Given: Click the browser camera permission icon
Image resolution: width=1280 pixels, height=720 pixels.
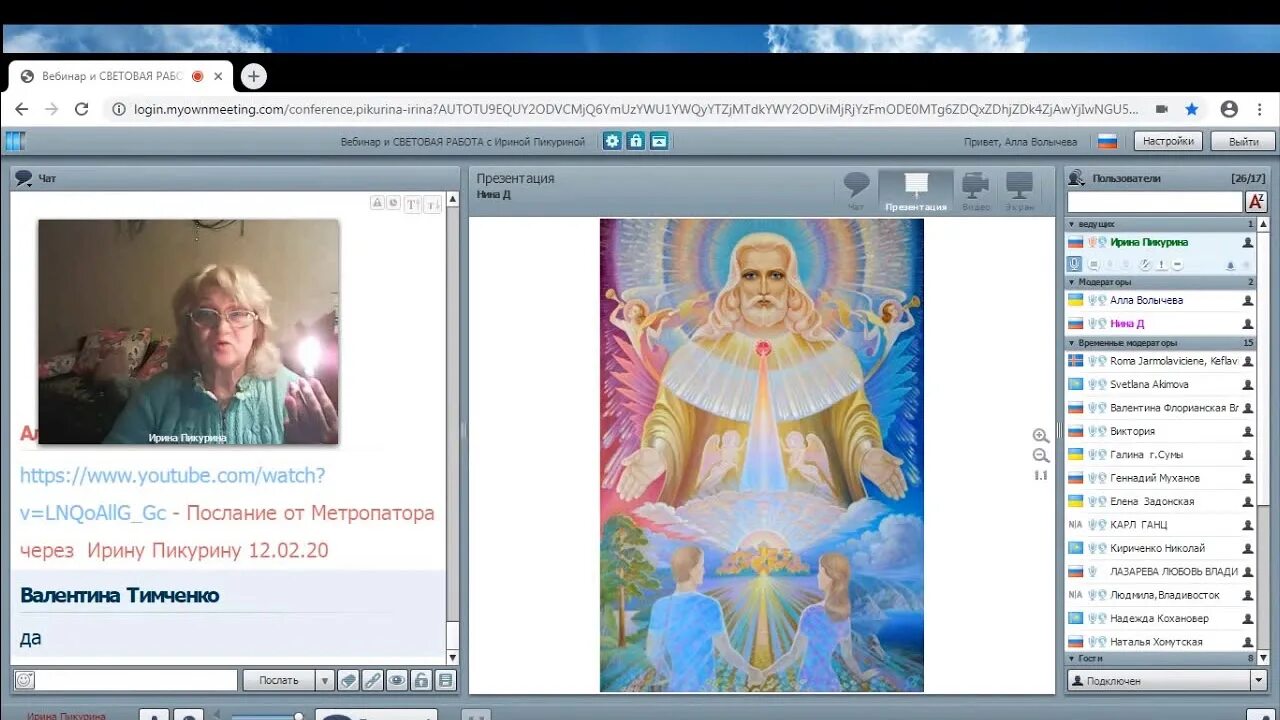Looking at the screenshot, I should 1161,109.
